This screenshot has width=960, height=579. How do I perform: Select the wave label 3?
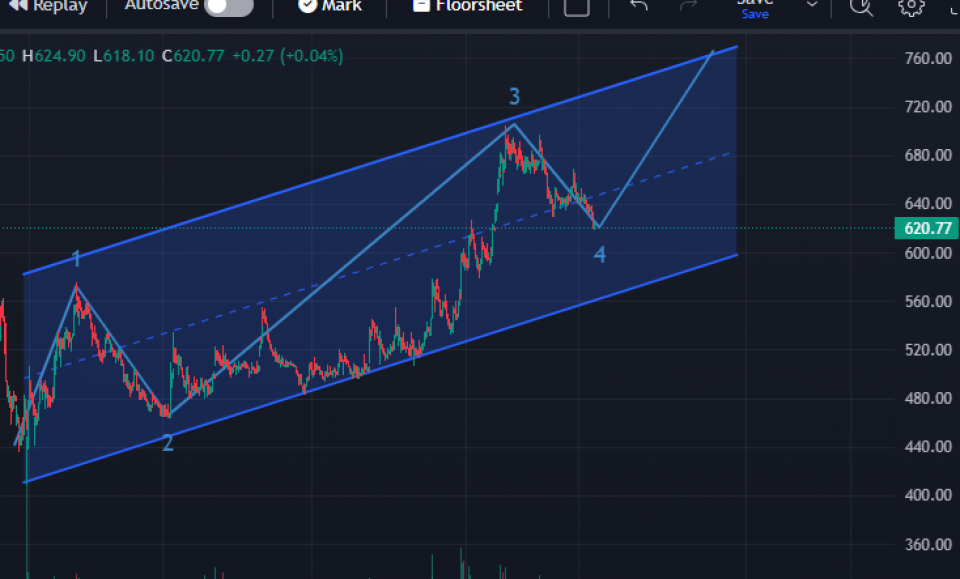point(514,97)
